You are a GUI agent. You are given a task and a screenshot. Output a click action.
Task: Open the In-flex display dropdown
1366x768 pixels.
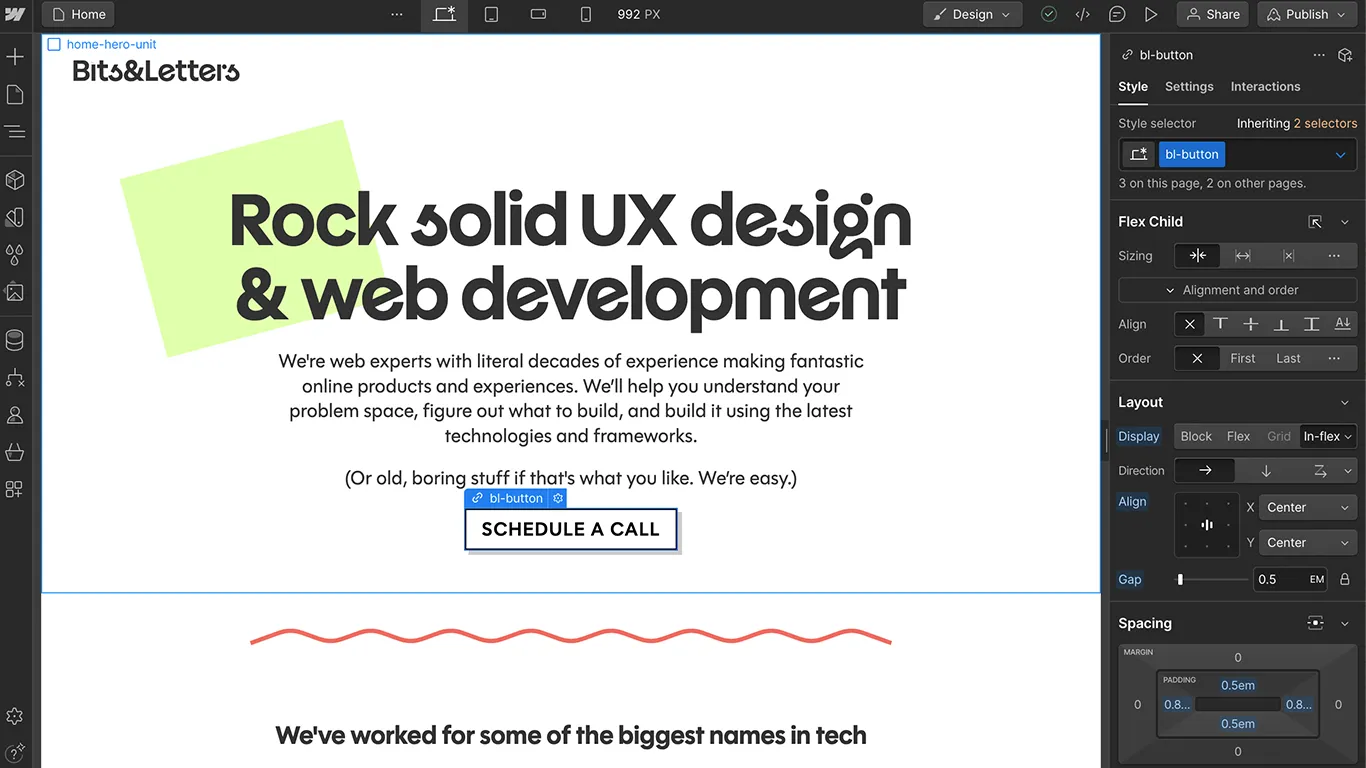point(1327,436)
